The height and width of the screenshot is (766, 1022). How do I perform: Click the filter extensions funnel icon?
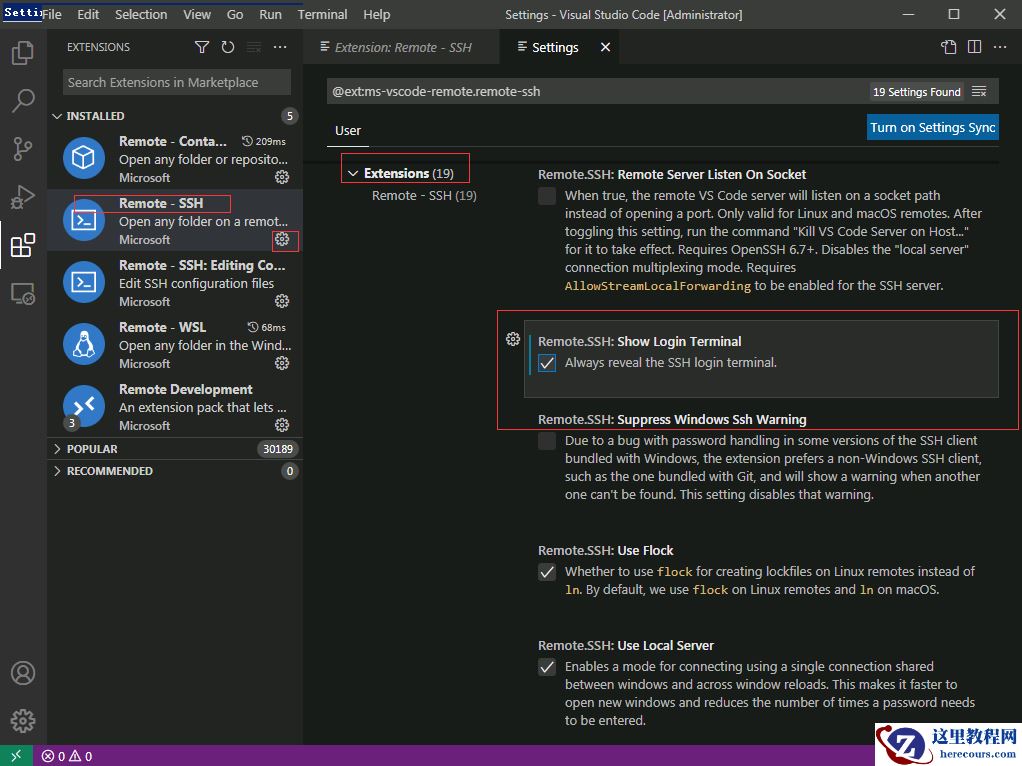(x=202, y=47)
